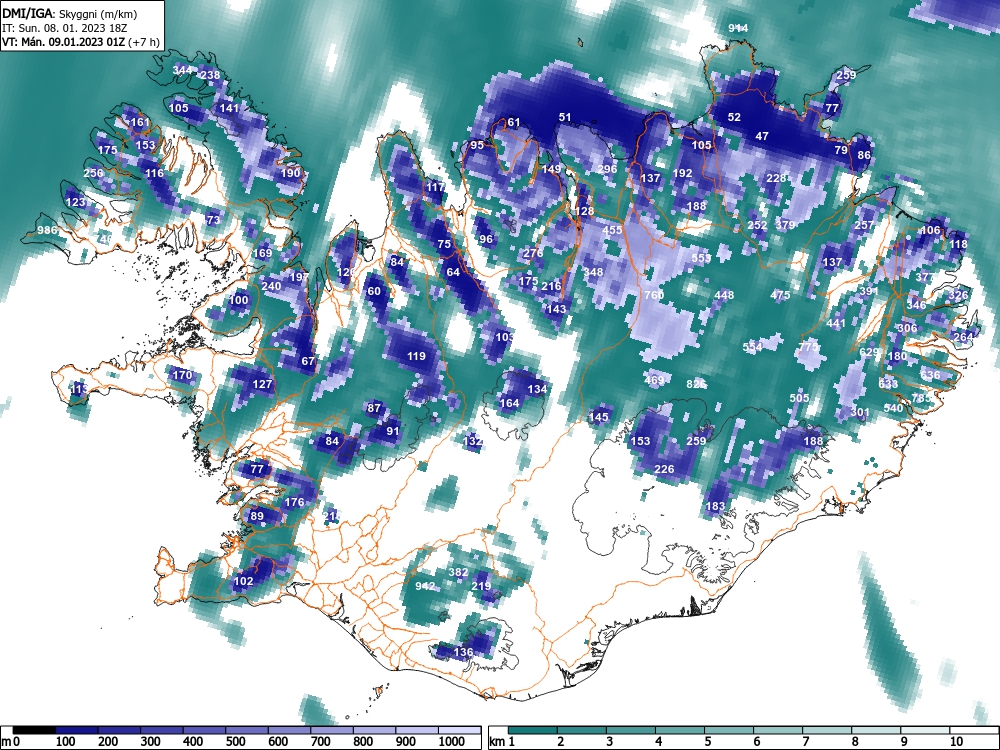Pick the pale lavender swatch between 900 and 1000
The height and width of the screenshot is (750, 1000).
click(417, 730)
